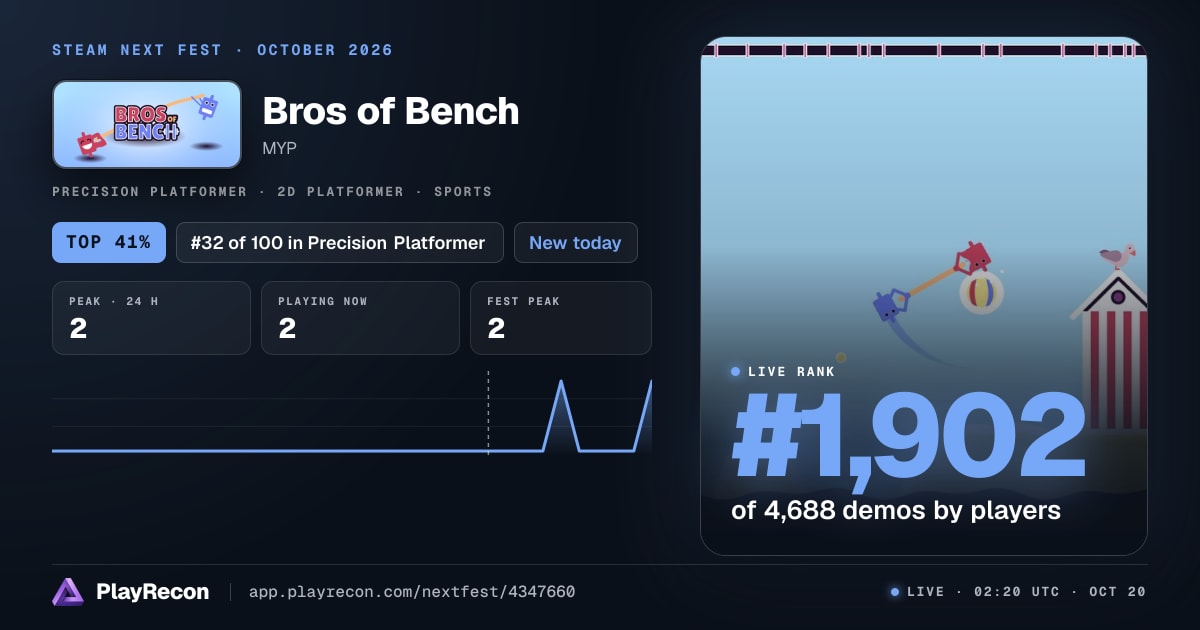Click the PlayRecon triangle logo icon
1200x630 pixels.
(68, 592)
